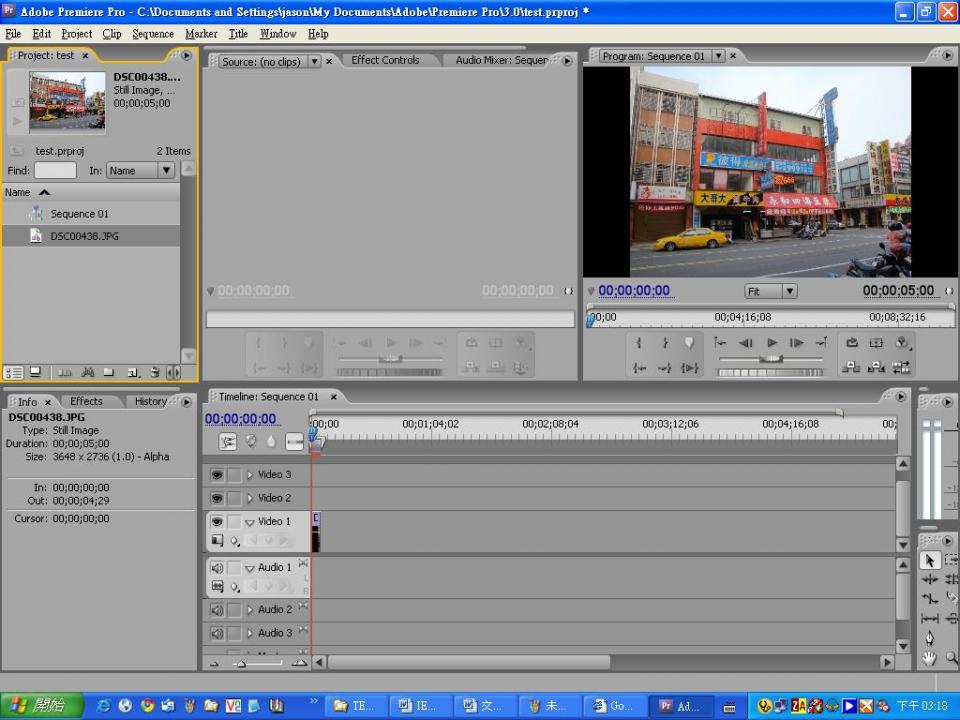Mute the Audio 2 track speaker
This screenshot has height=720, width=960.
217,610
